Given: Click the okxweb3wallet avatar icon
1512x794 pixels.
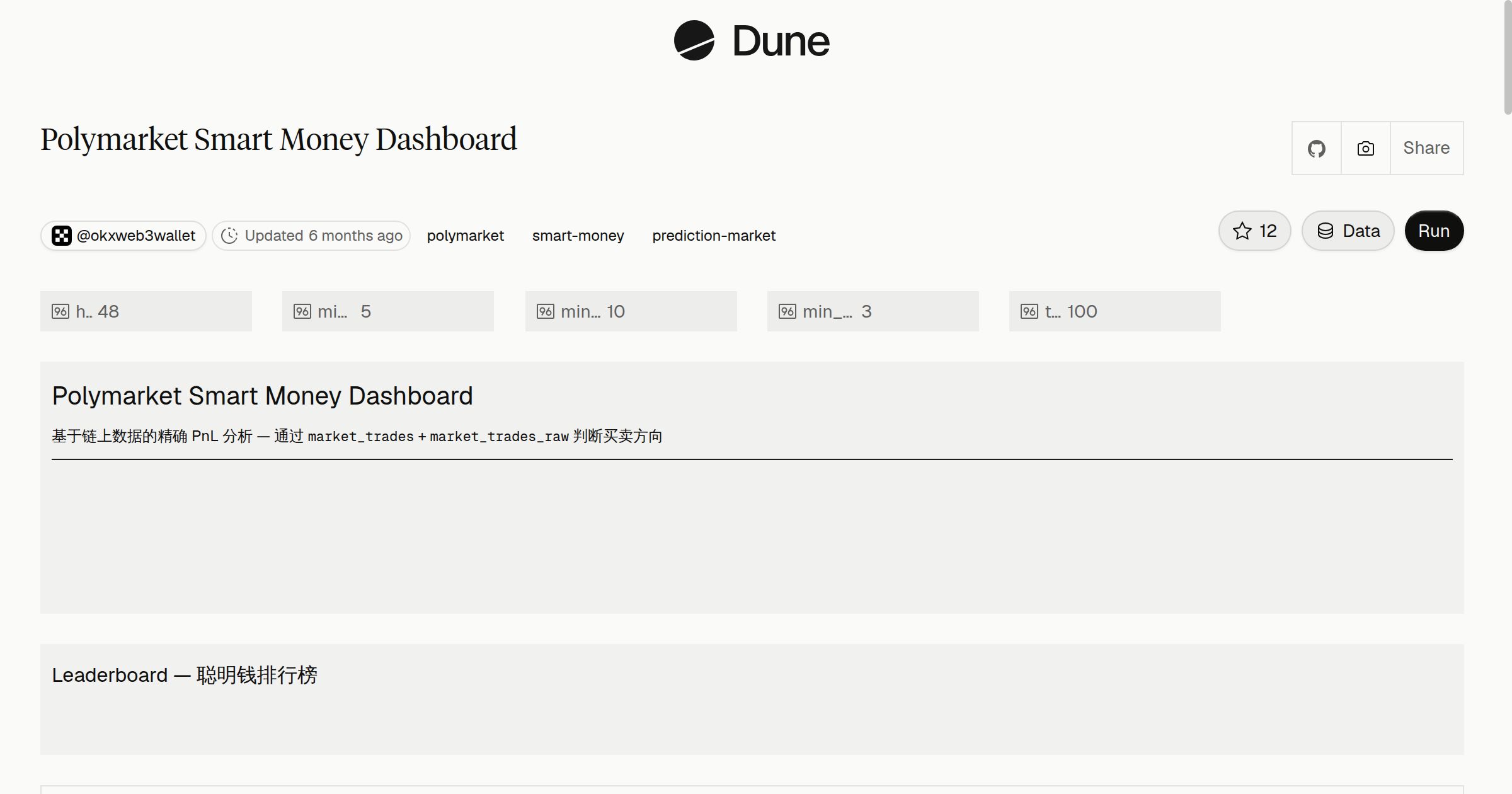Looking at the screenshot, I should pyautogui.click(x=61, y=236).
